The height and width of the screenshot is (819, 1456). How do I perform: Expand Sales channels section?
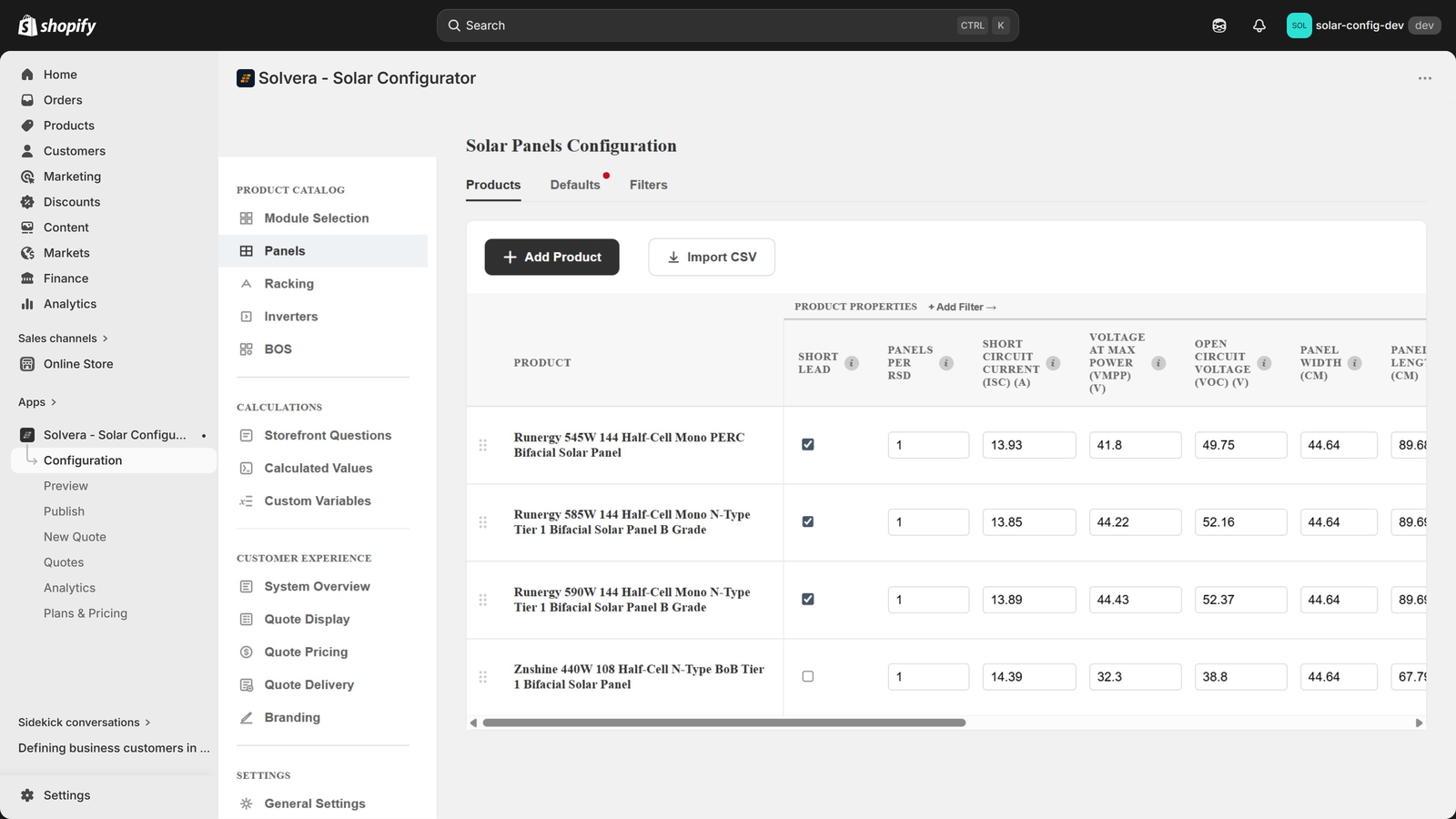(x=63, y=339)
